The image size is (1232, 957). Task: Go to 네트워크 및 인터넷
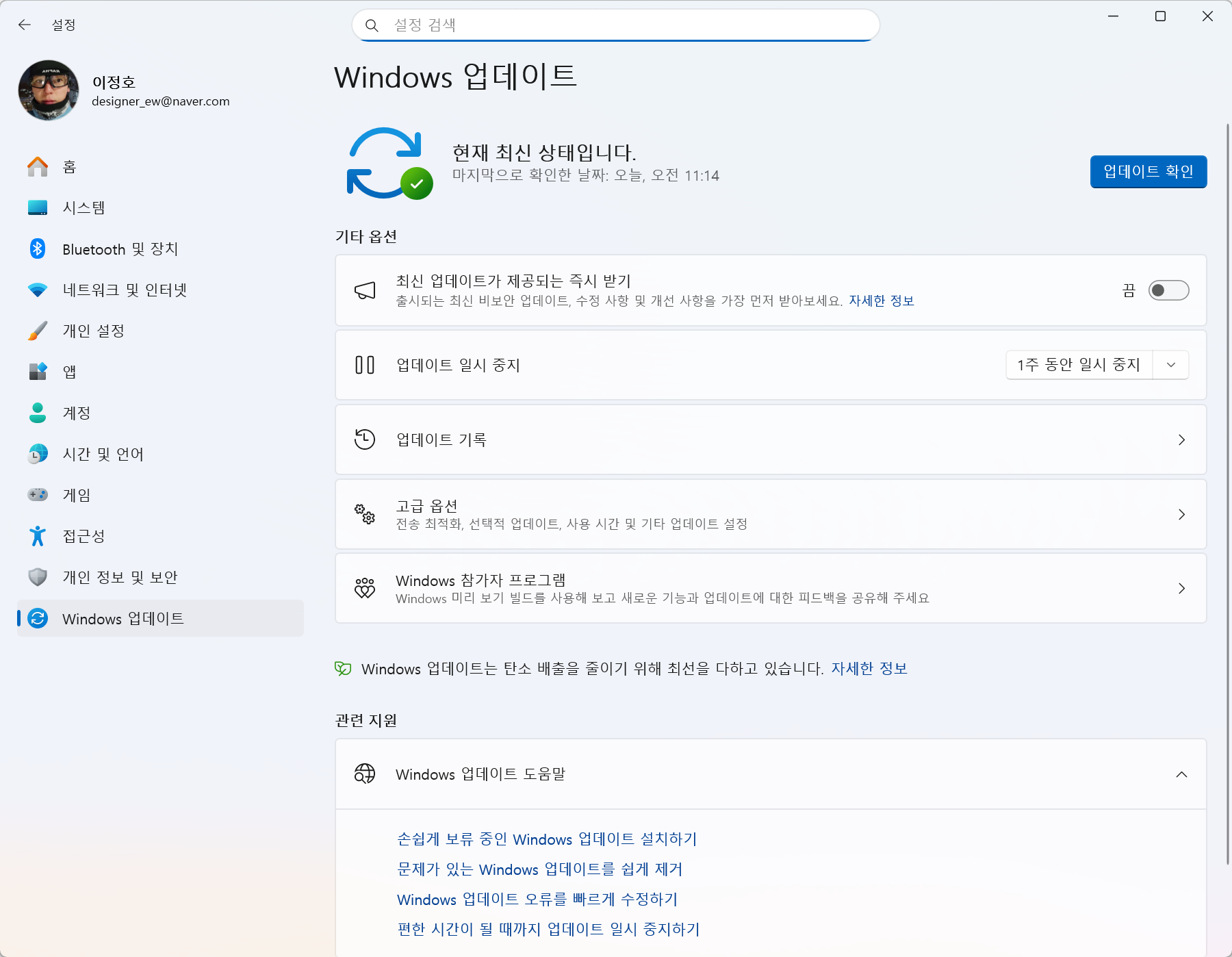click(x=160, y=290)
